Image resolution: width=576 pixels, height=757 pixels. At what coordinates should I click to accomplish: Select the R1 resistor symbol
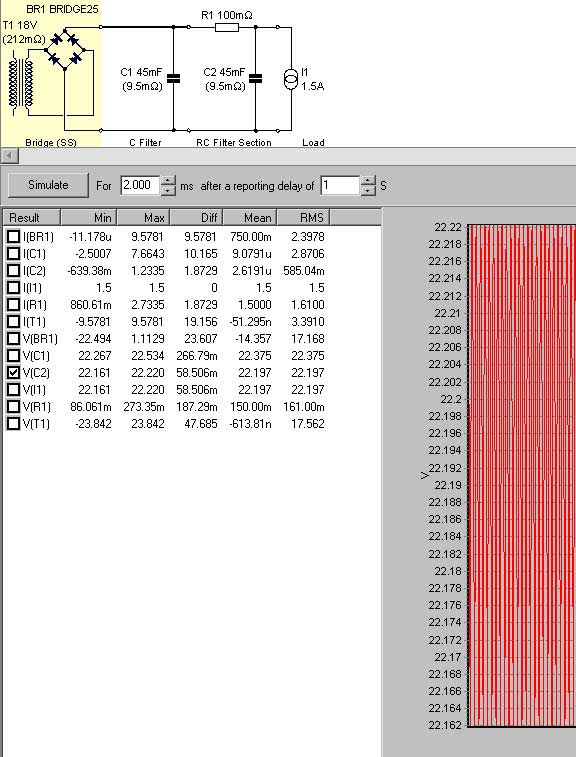(x=227, y=28)
